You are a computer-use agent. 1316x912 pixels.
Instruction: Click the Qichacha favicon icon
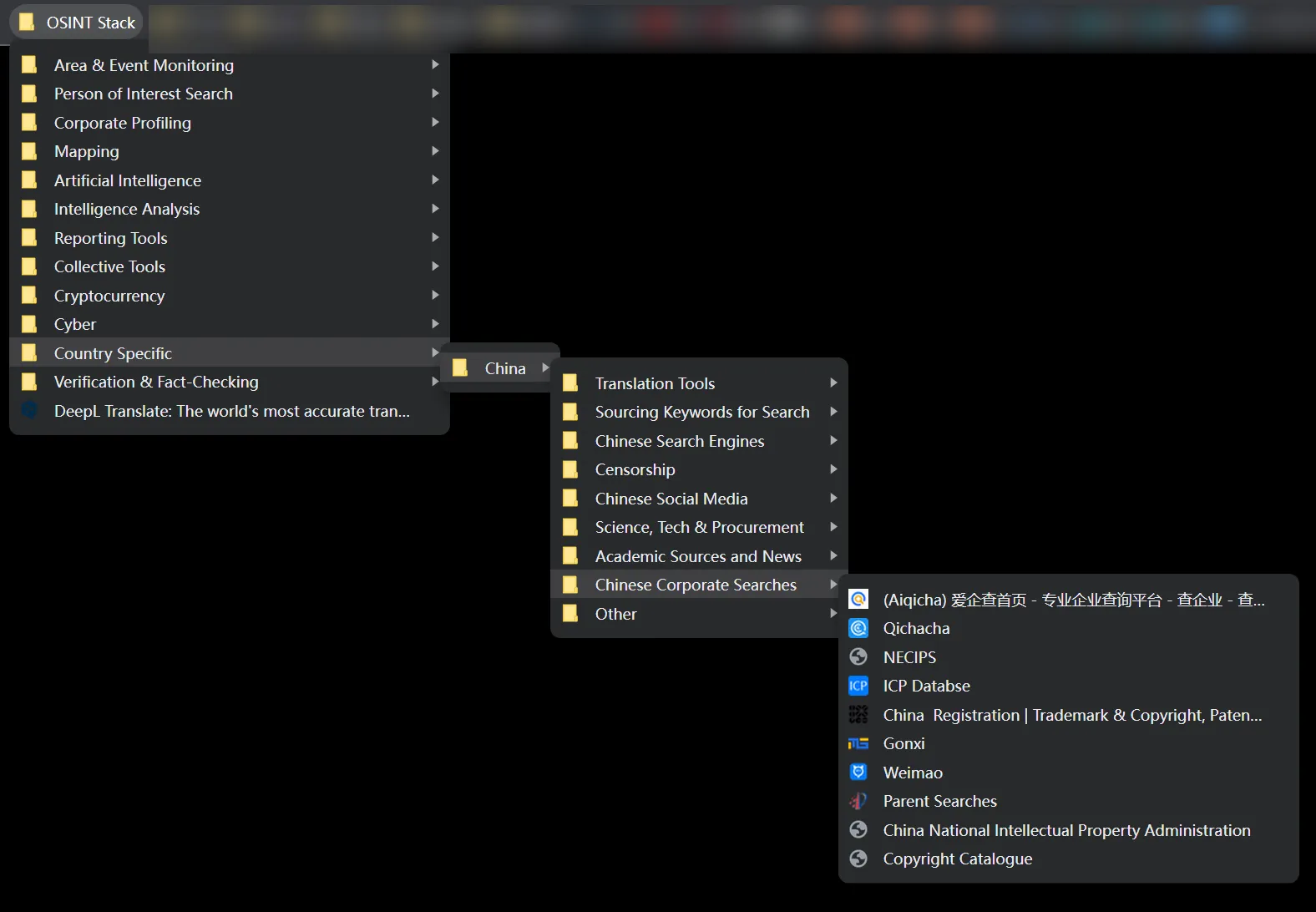coord(858,628)
